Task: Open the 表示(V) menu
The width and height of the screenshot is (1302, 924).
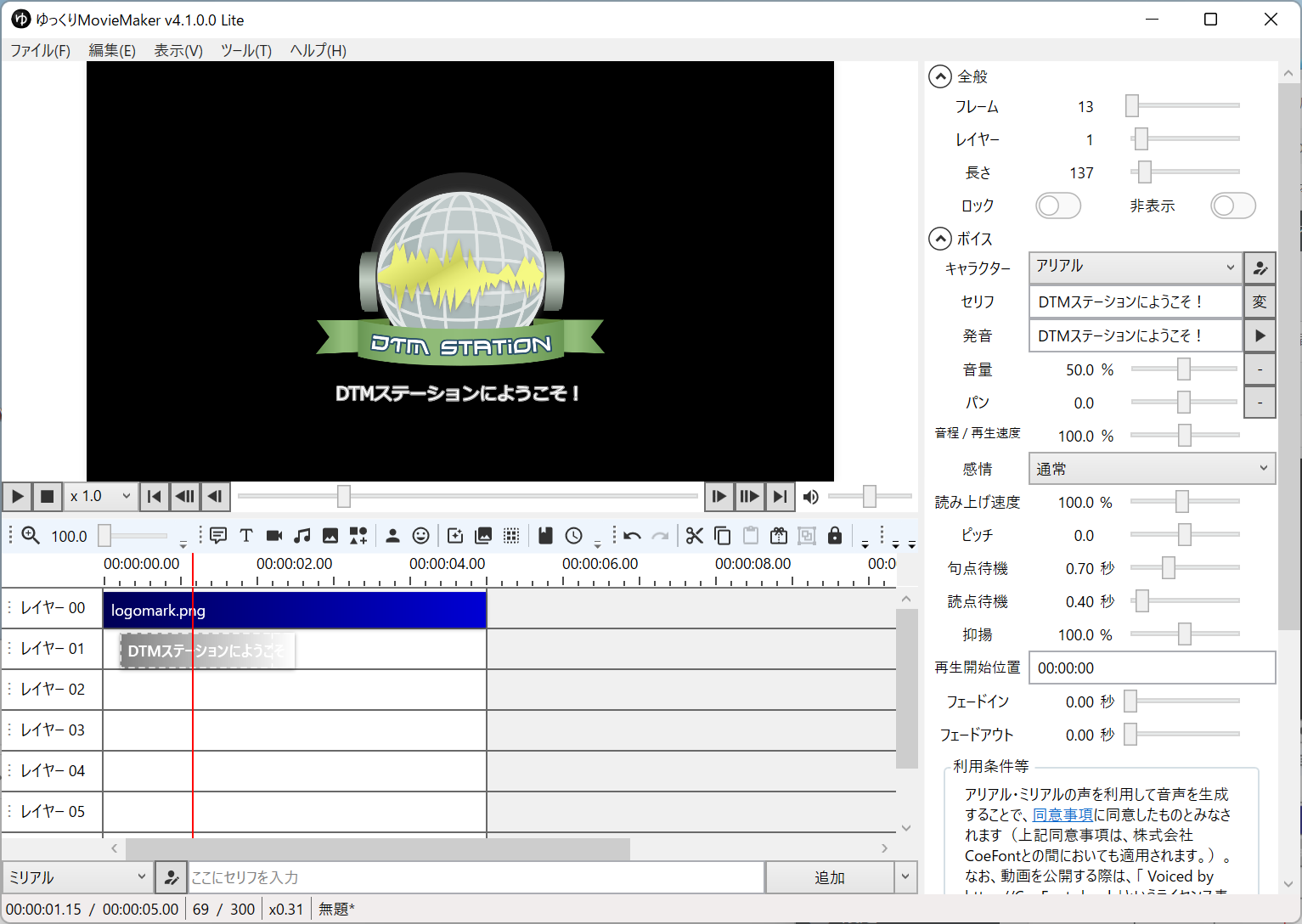Action: point(178,51)
